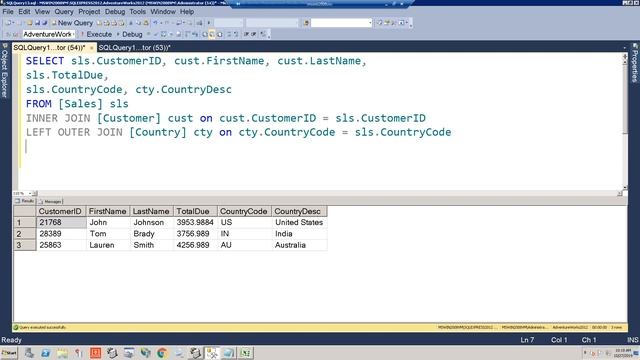Open the toolbar search combo box
This screenshot has width=640, height=360.
341,23
